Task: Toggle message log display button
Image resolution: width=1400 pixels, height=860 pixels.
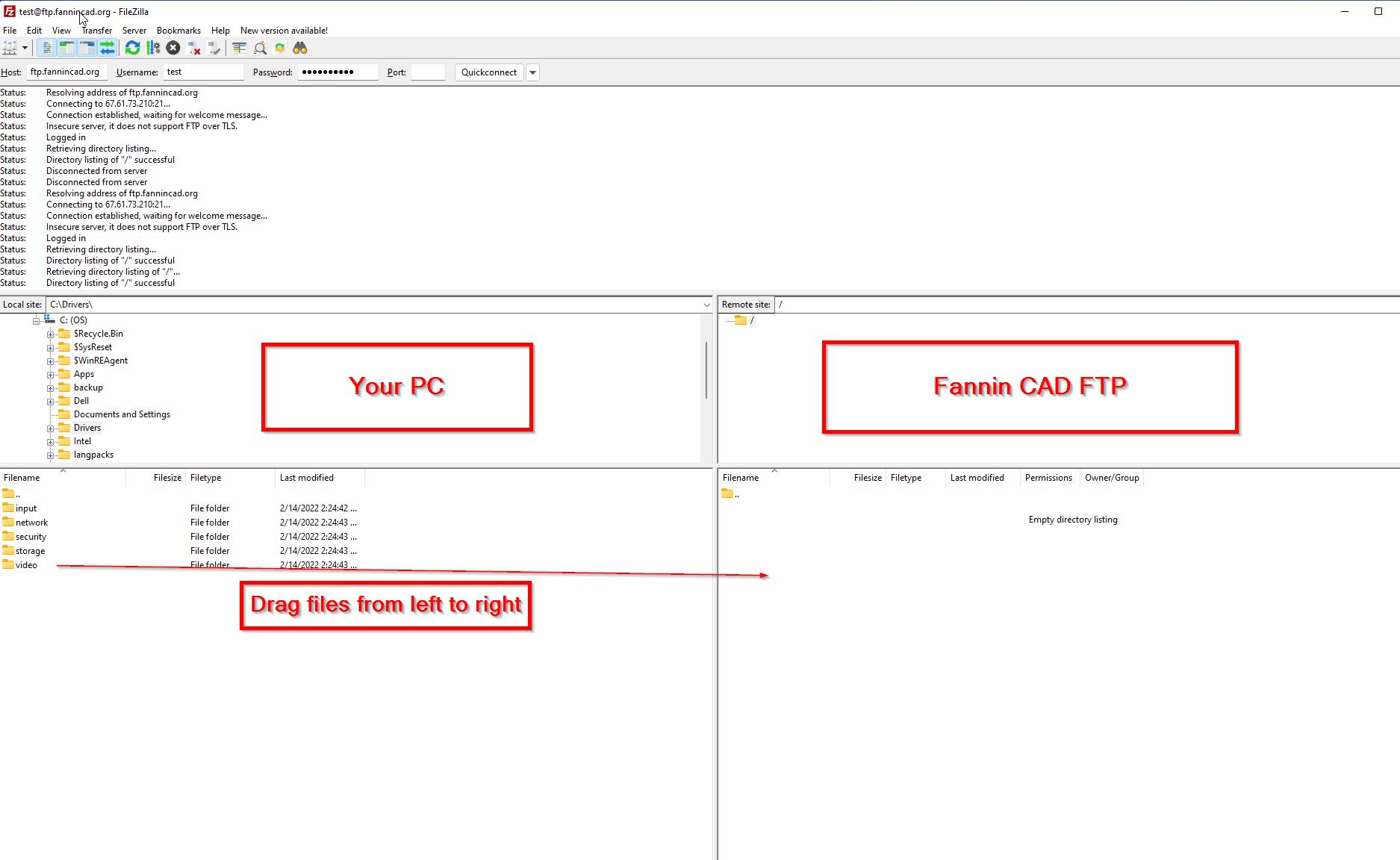Action: pos(47,48)
